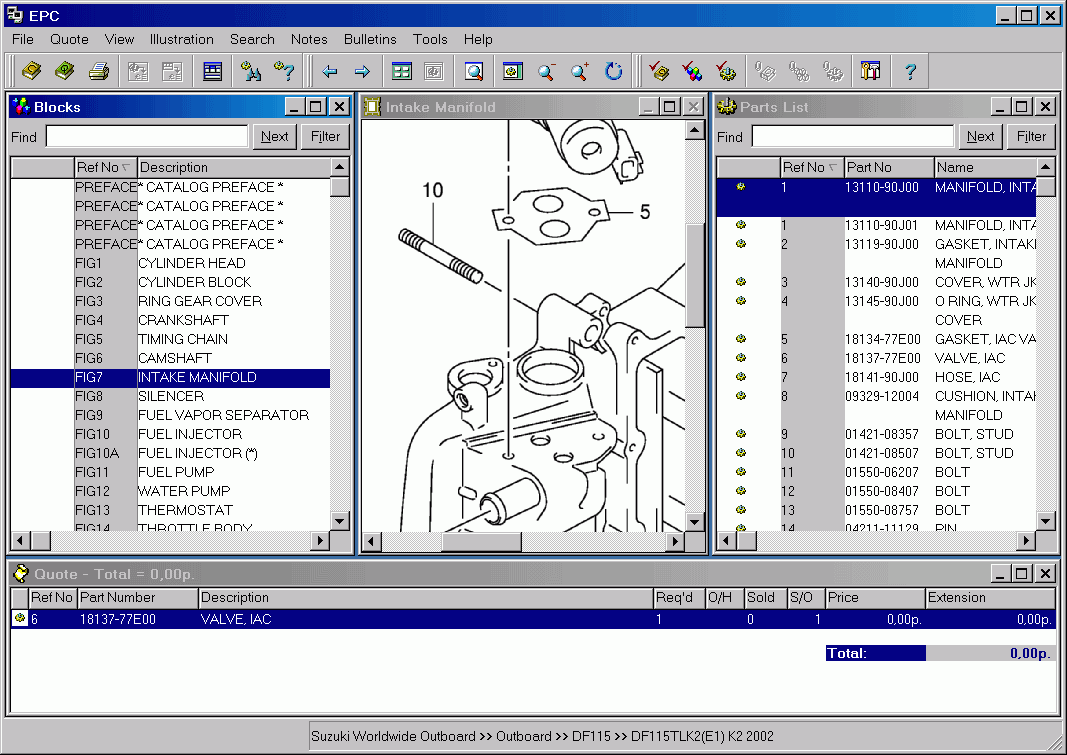This screenshot has width=1067, height=755.
Task: Click the indicator icon beside MANIFOLD, INTA row 1
Action: click(741, 185)
